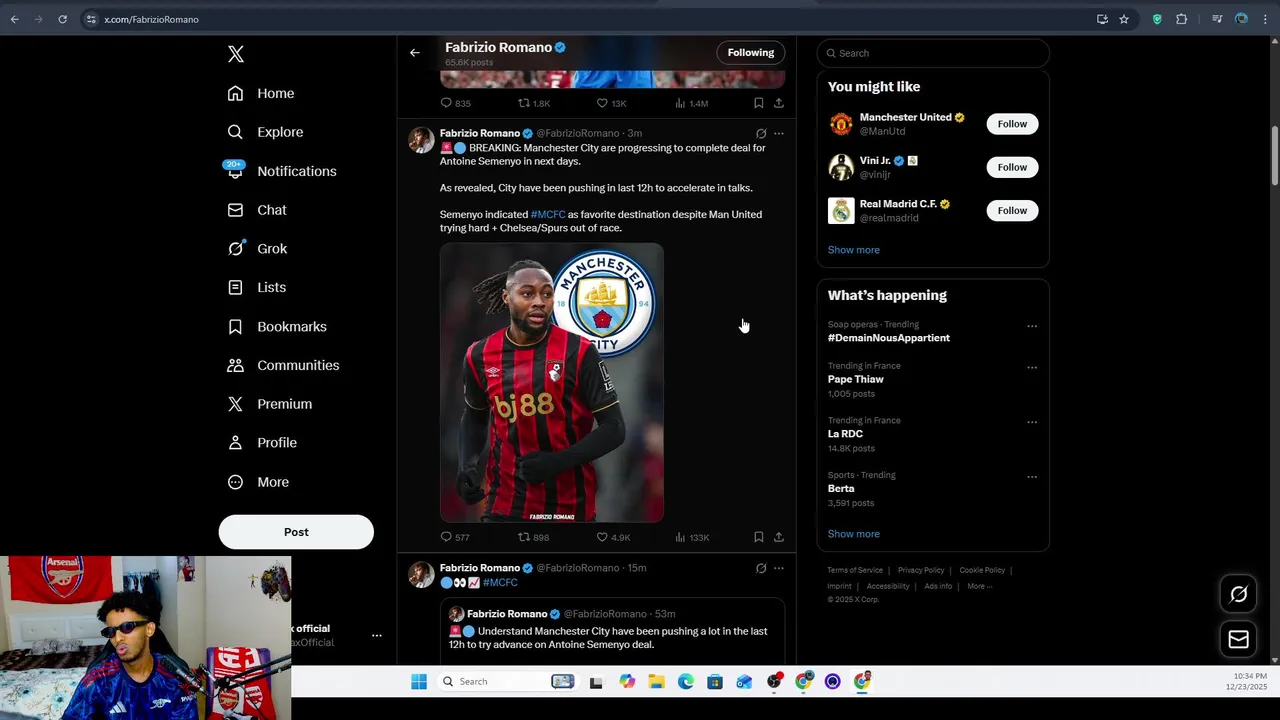Share the post with 1.4M views

(x=779, y=103)
